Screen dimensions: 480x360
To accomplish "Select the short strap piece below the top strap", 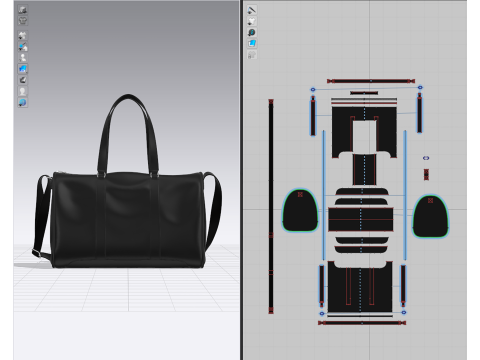I will [364, 93].
